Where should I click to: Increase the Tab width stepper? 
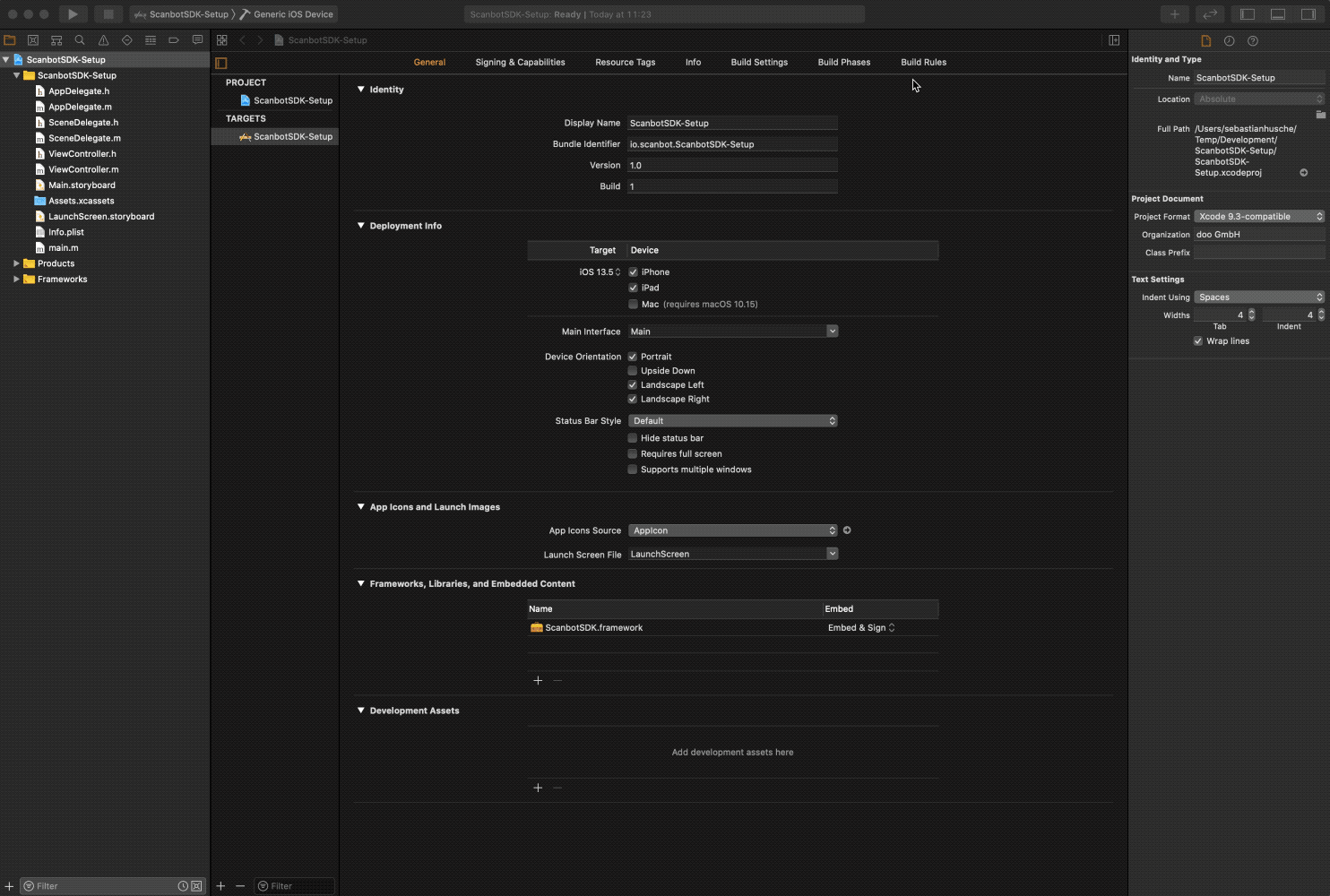[1251, 312]
